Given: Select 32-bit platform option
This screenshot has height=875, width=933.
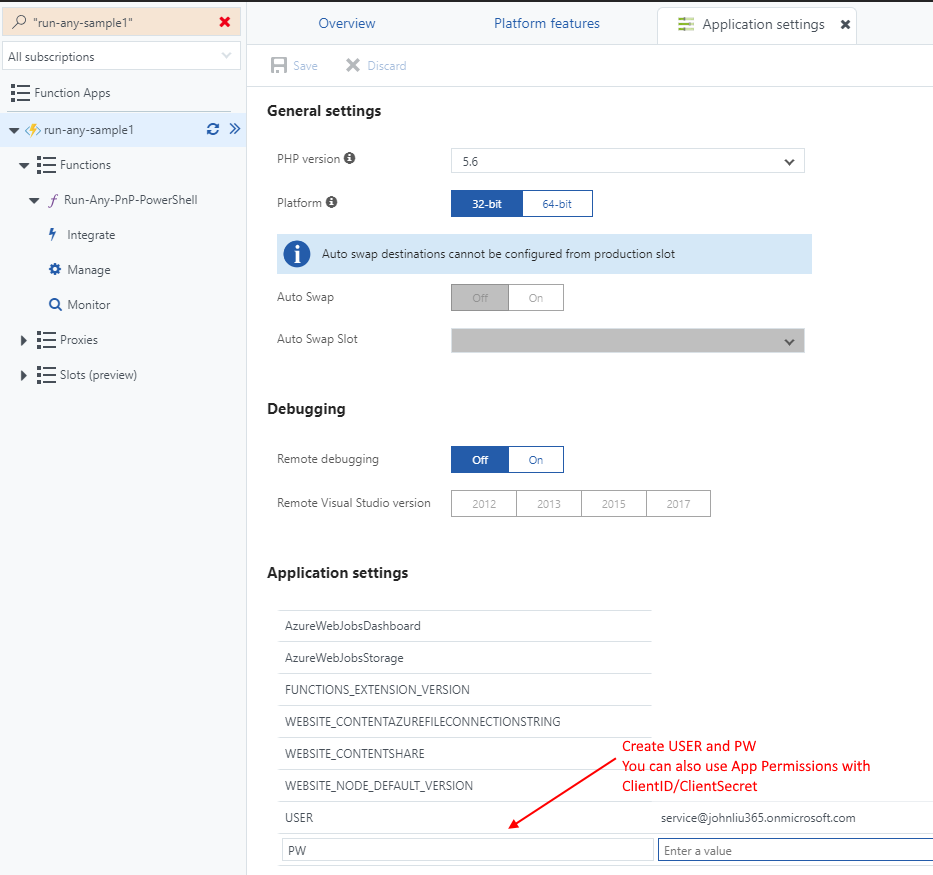Looking at the screenshot, I should click(x=487, y=204).
